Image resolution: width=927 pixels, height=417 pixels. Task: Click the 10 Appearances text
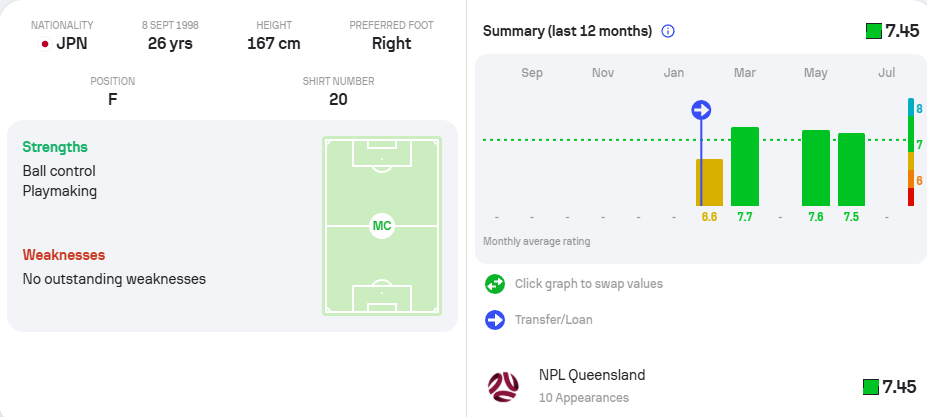pyautogui.click(x=584, y=398)
